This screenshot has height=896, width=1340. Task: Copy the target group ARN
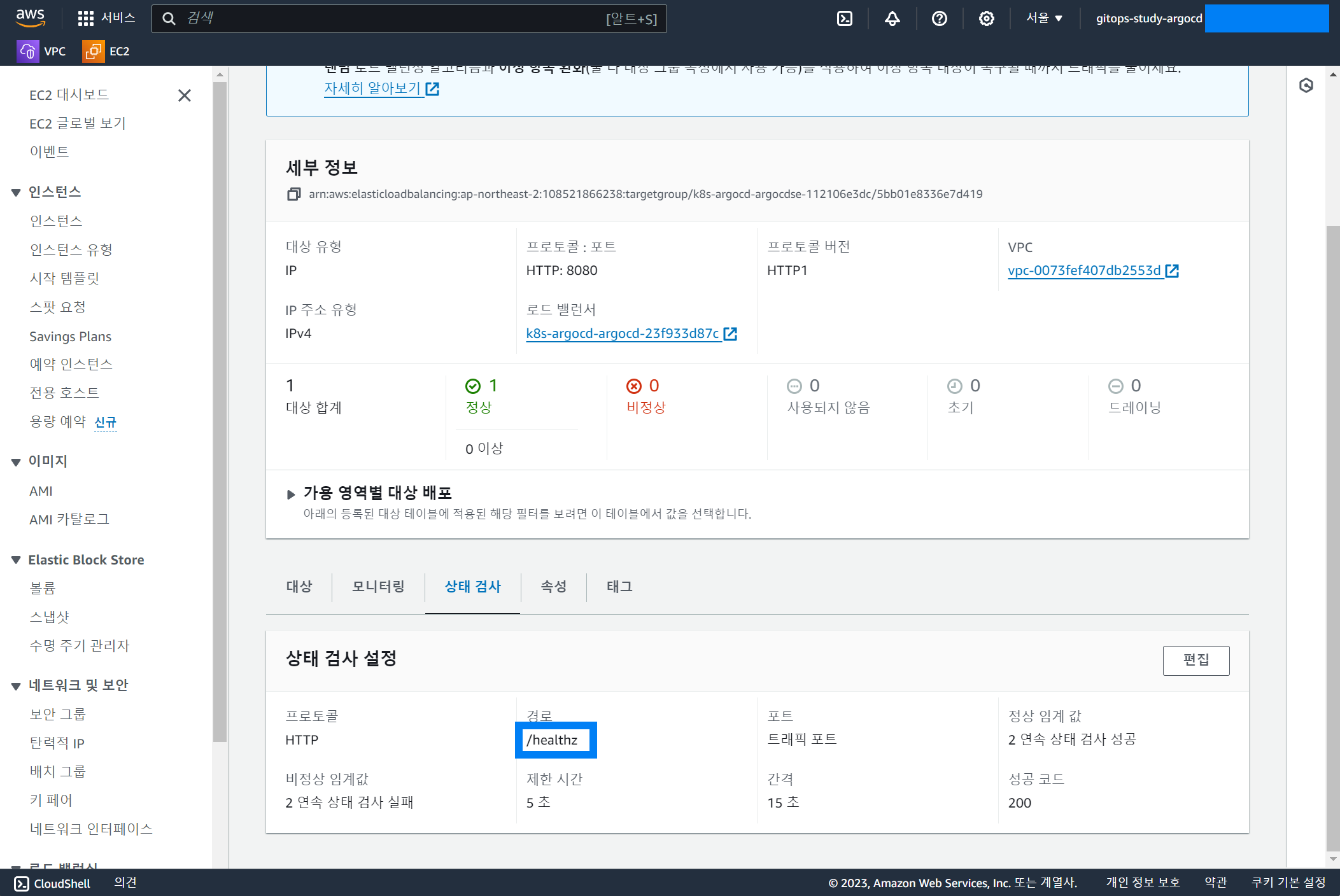tap(293, 194)
